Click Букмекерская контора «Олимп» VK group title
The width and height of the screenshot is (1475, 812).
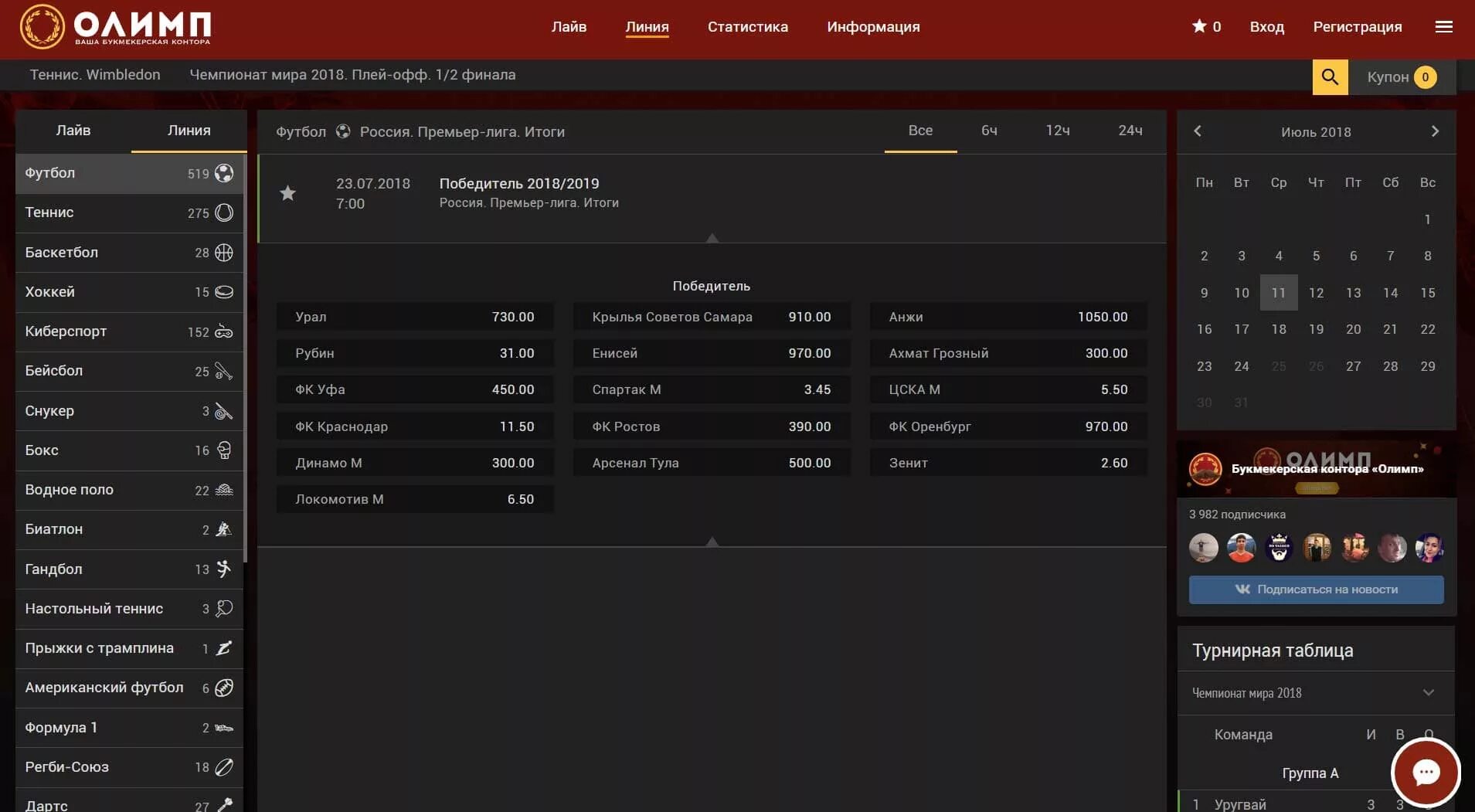click(1327, 469)
